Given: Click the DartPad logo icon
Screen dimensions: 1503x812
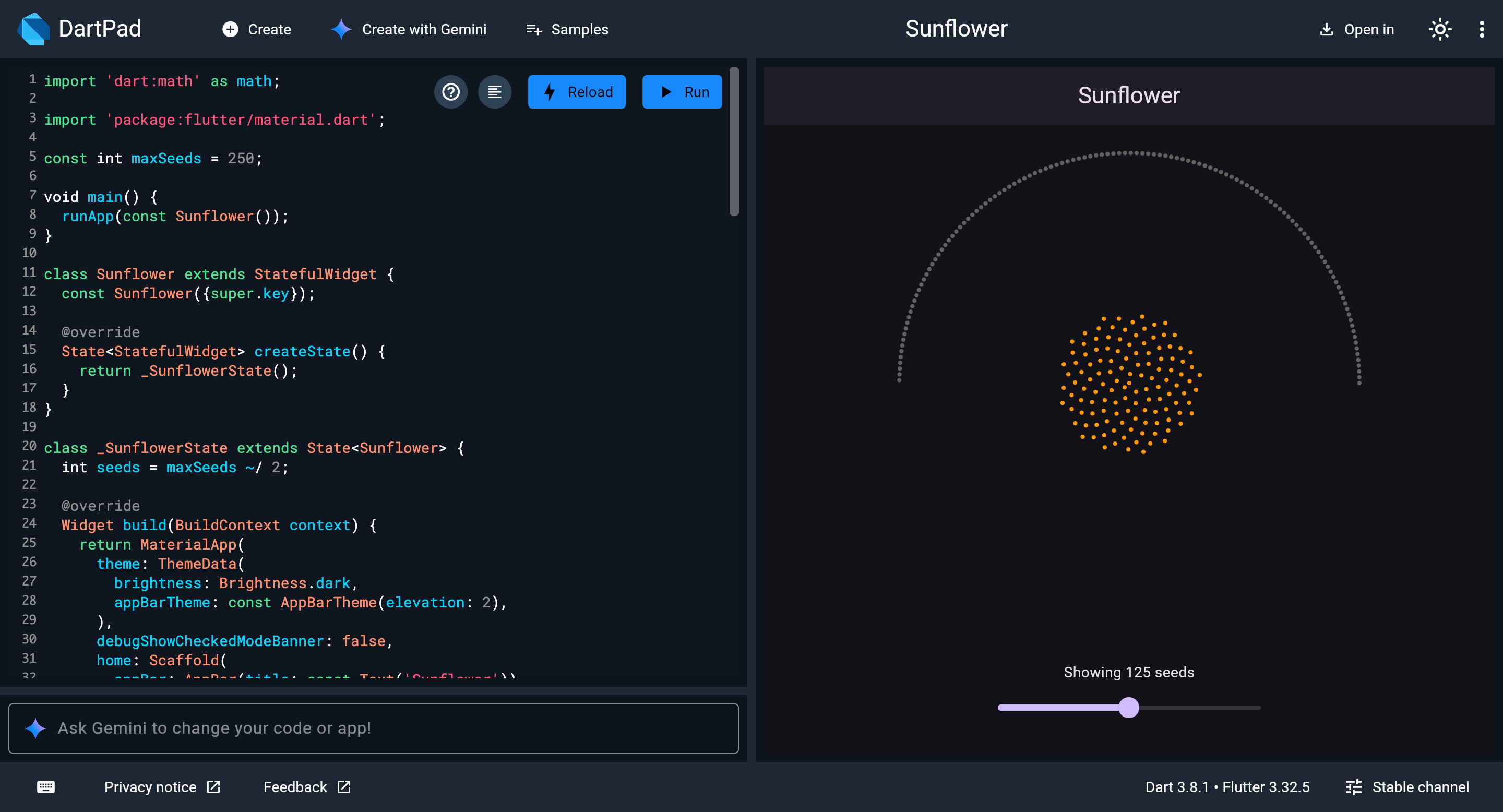Looking at the screenshot, I should coord(33,29).
